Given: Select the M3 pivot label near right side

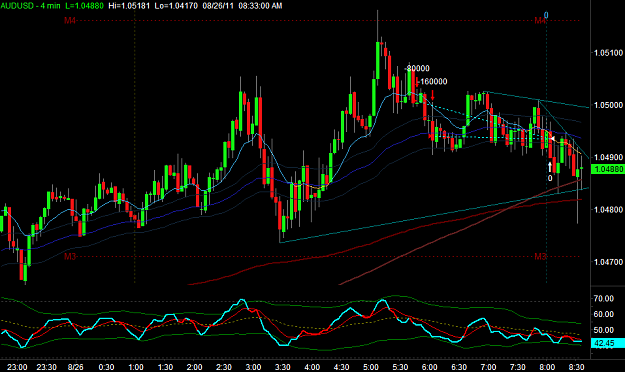Looking at the screenshot, I should pyautogui.click(x=540, y=256).
